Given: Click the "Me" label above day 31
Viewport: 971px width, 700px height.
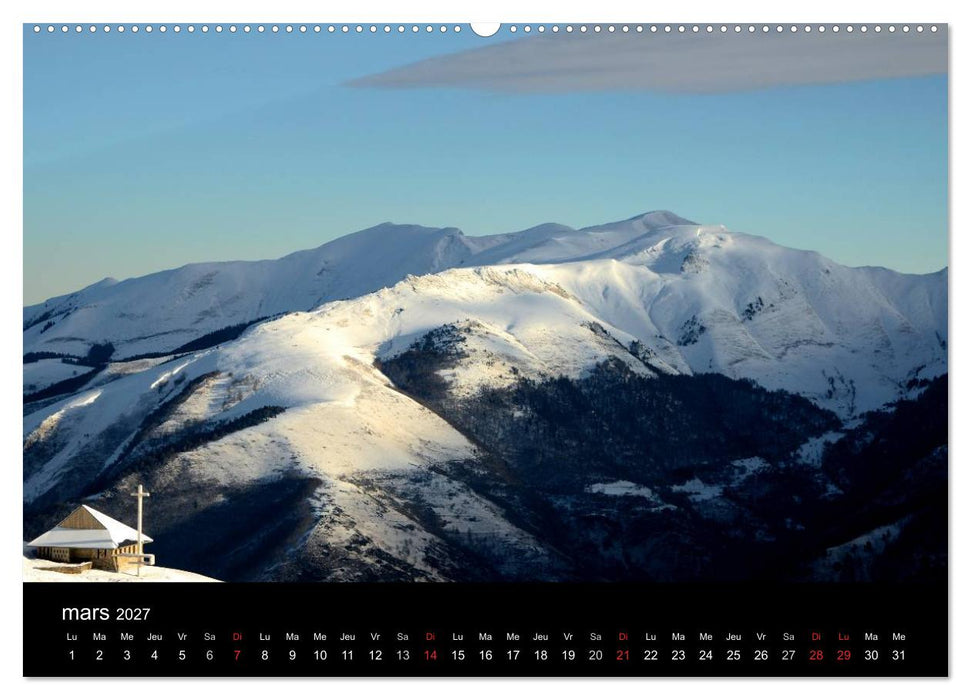Looking at the screenshot, I should point(899,637).
